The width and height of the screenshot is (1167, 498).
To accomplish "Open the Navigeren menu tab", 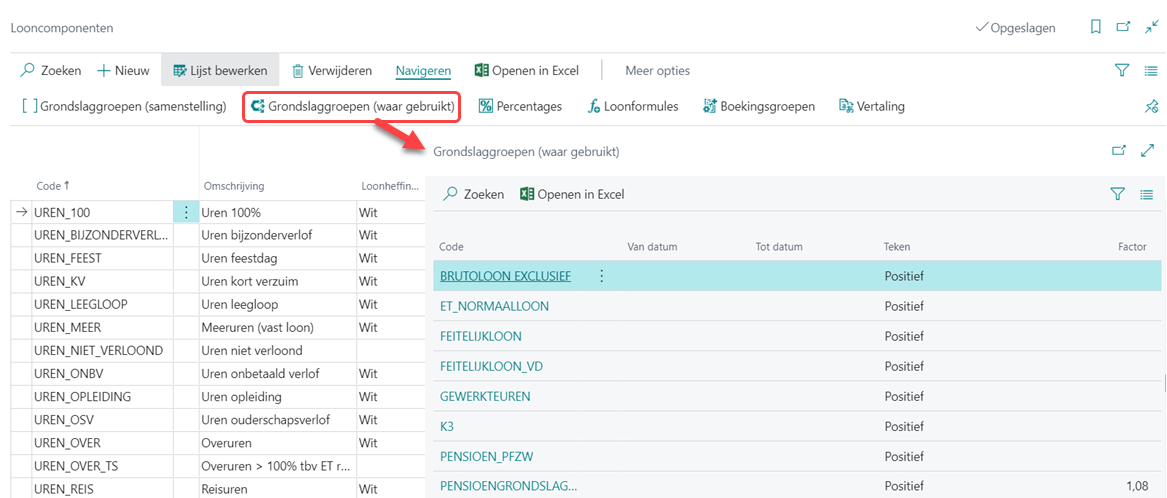I will pos(423,71).
